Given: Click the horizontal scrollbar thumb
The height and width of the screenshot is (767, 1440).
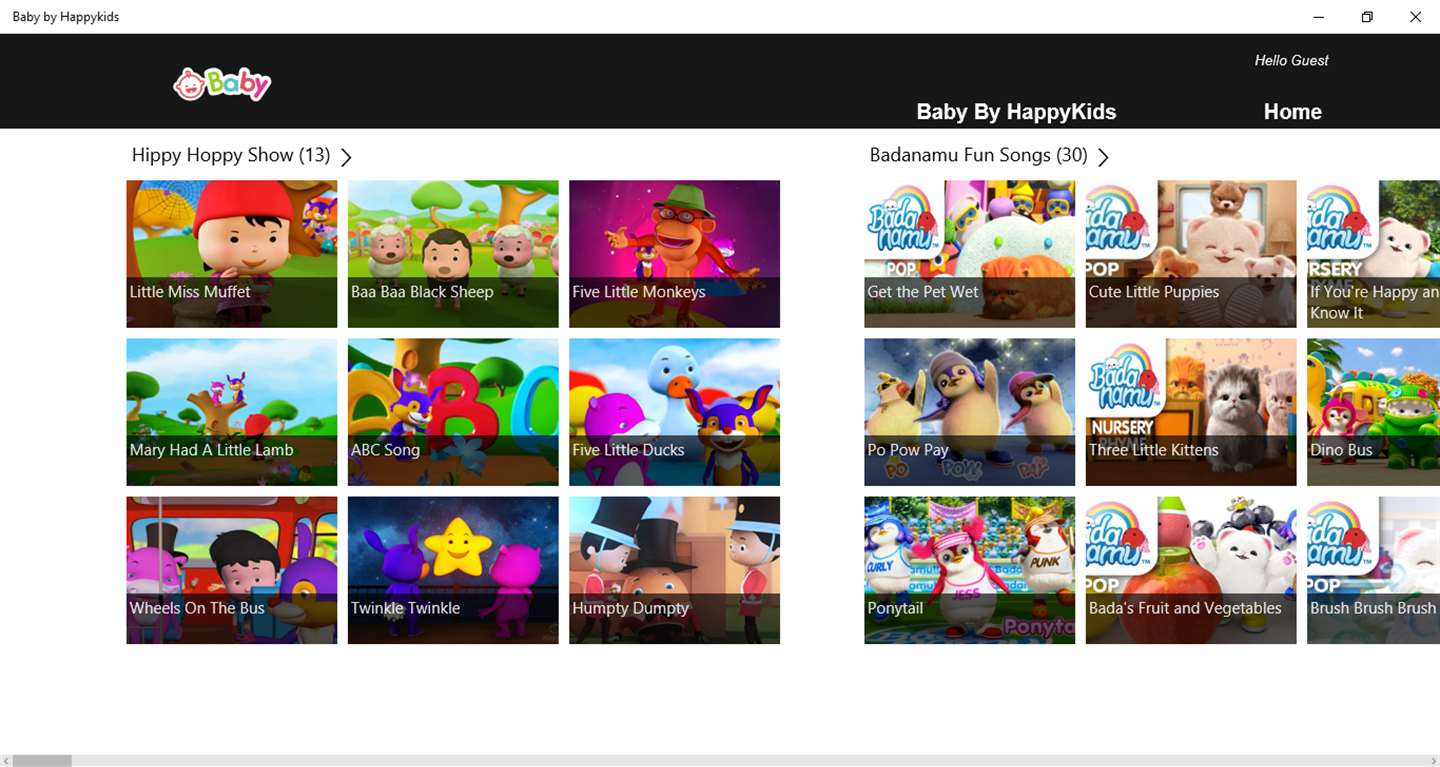Looking at the screenshot, I should [x=41, y=760].
